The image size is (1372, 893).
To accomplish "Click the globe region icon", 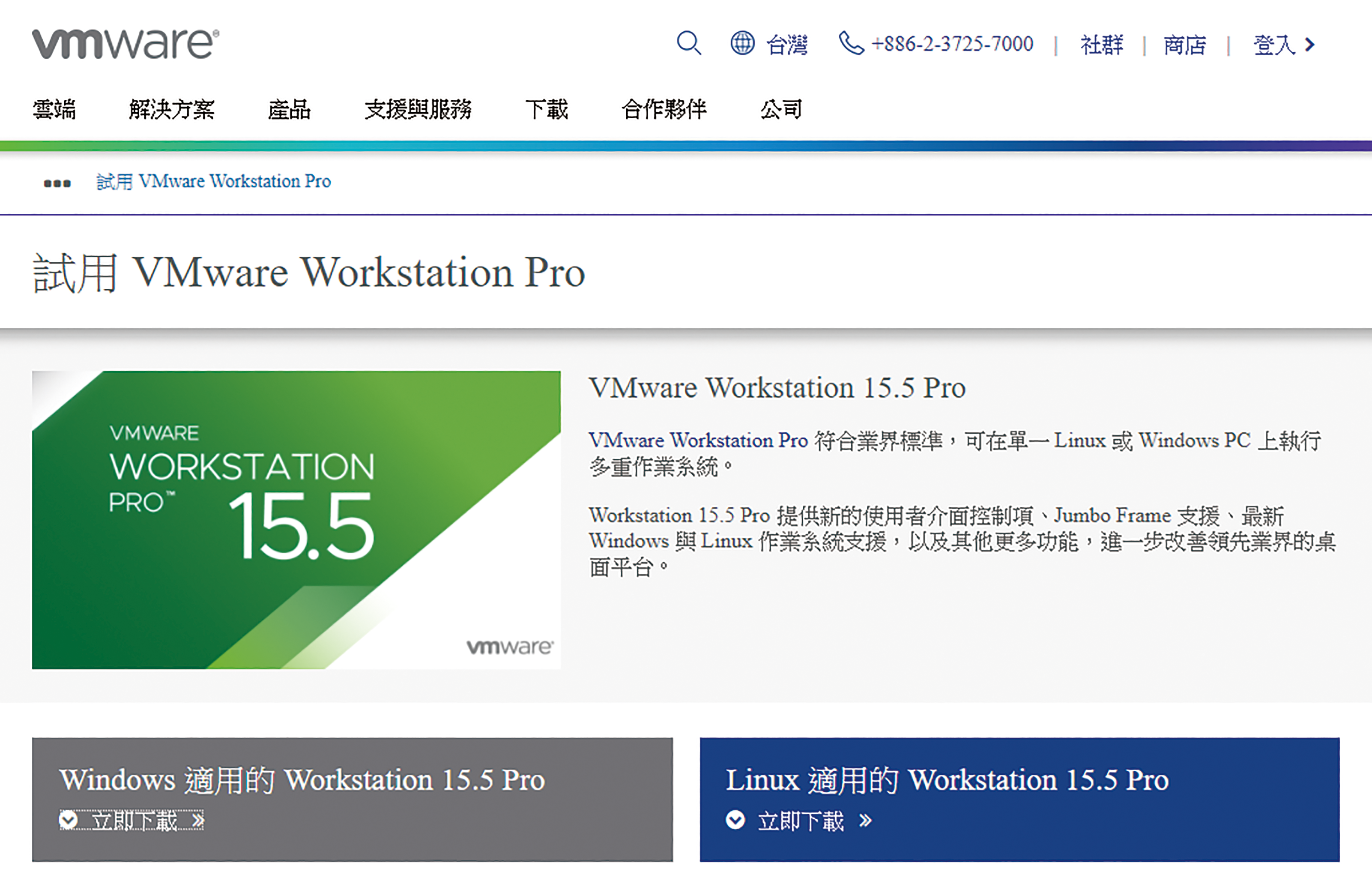I will click(x=742, y=43).
